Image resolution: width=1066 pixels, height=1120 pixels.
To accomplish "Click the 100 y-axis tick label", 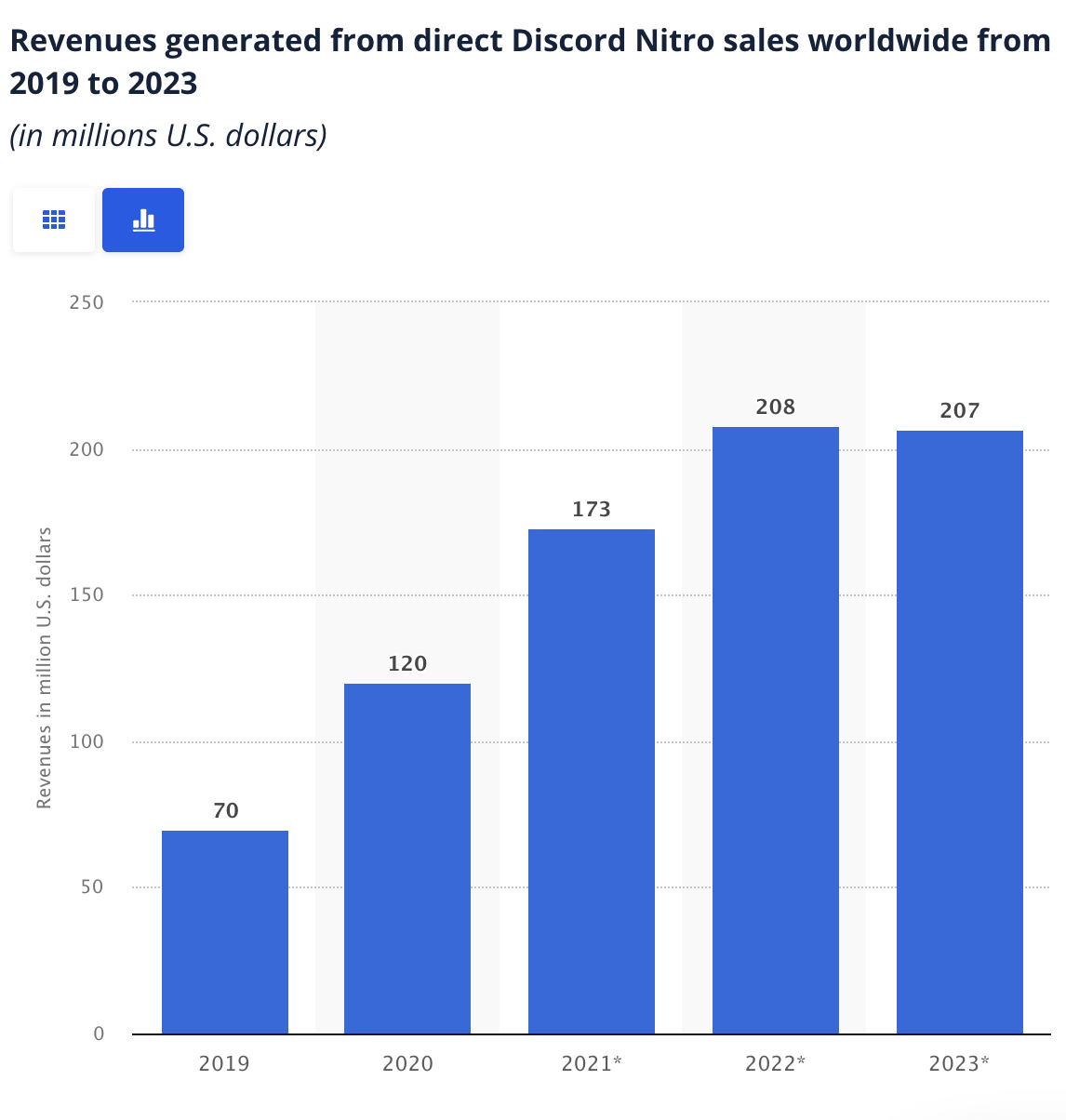I will [x=87, y=741].
